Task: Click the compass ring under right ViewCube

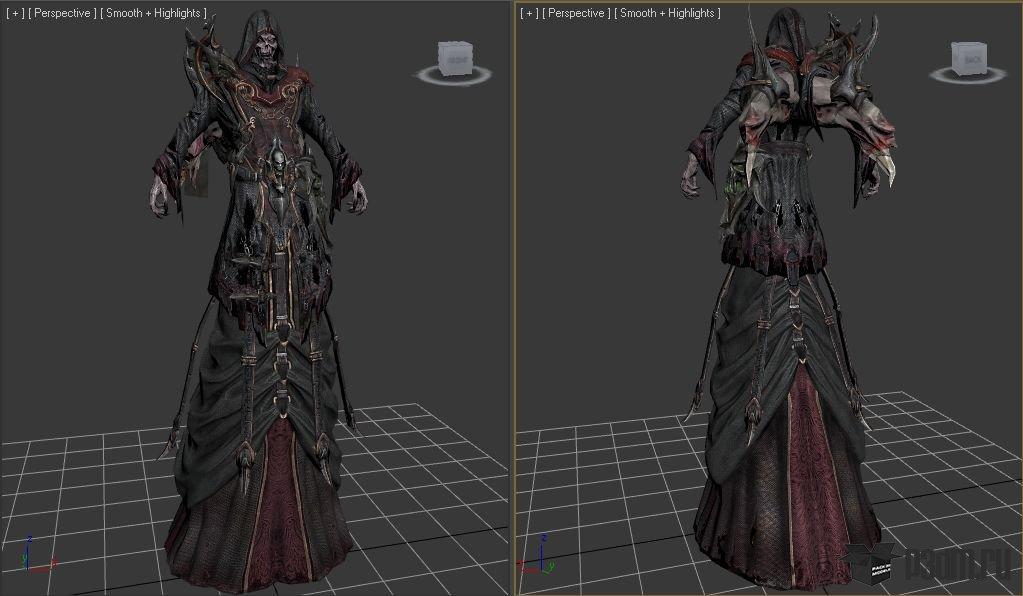Action: pyautogui.click(x=968, y=76)
